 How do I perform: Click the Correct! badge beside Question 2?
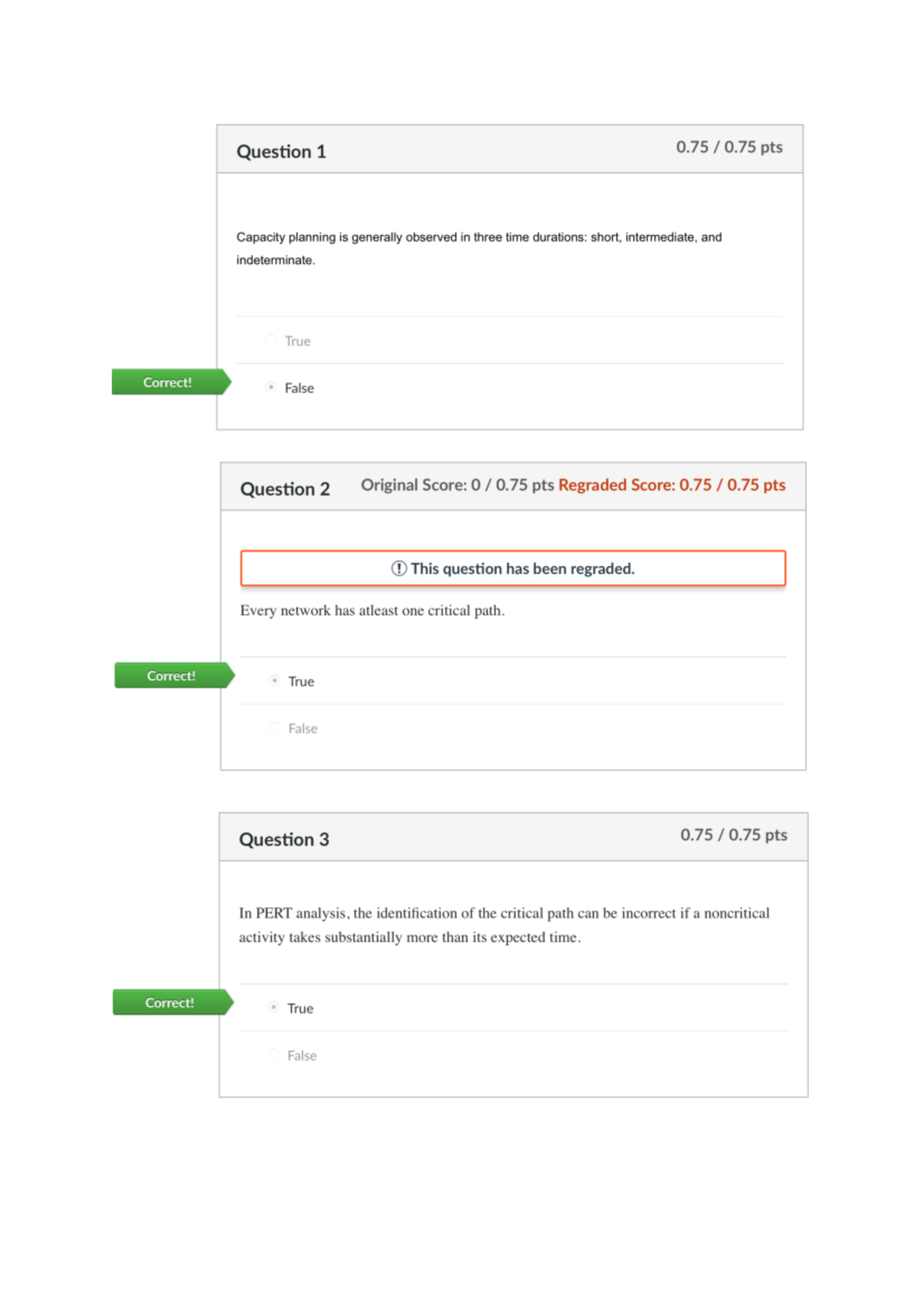(171, 676)
